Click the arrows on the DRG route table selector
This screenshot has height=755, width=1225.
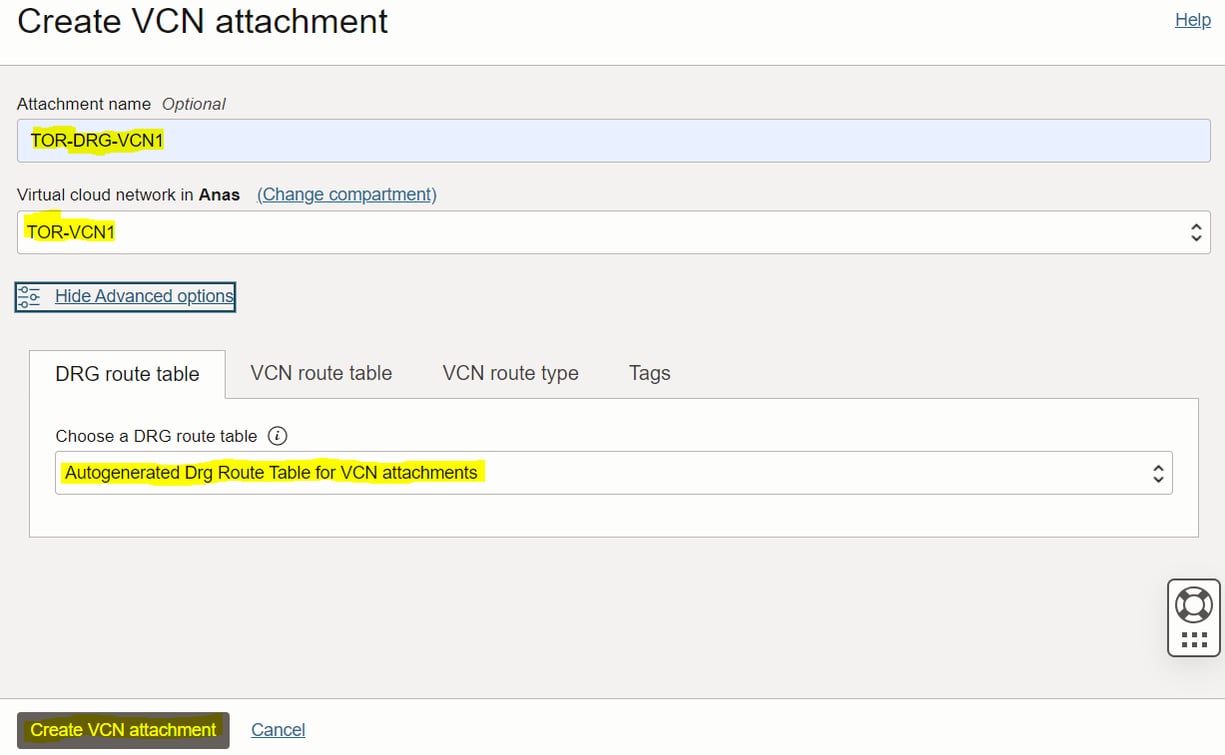[x=1158, y=473]
